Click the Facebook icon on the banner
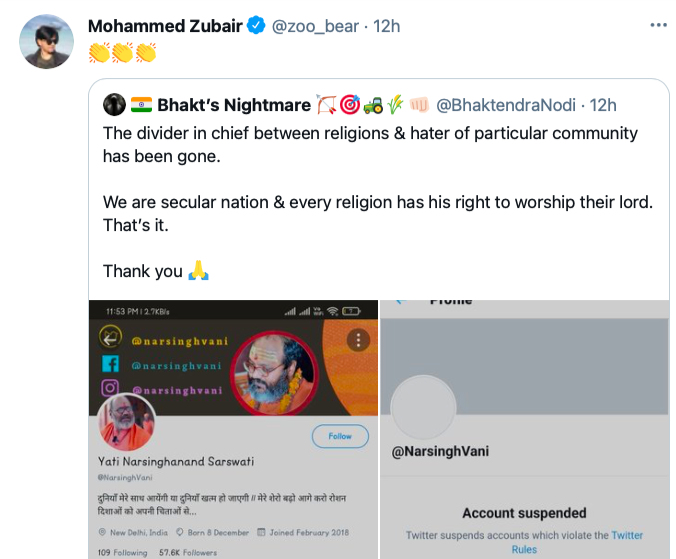 [x=111, y=364]
